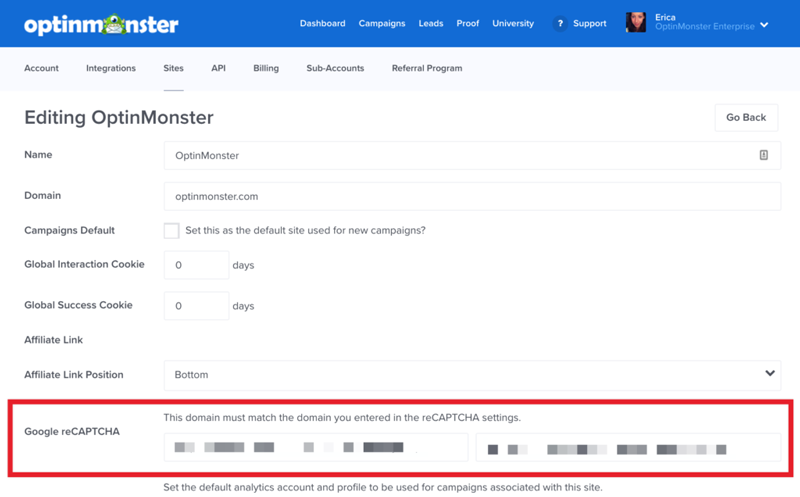Click the Campaigns Default label

pos(69,230)
